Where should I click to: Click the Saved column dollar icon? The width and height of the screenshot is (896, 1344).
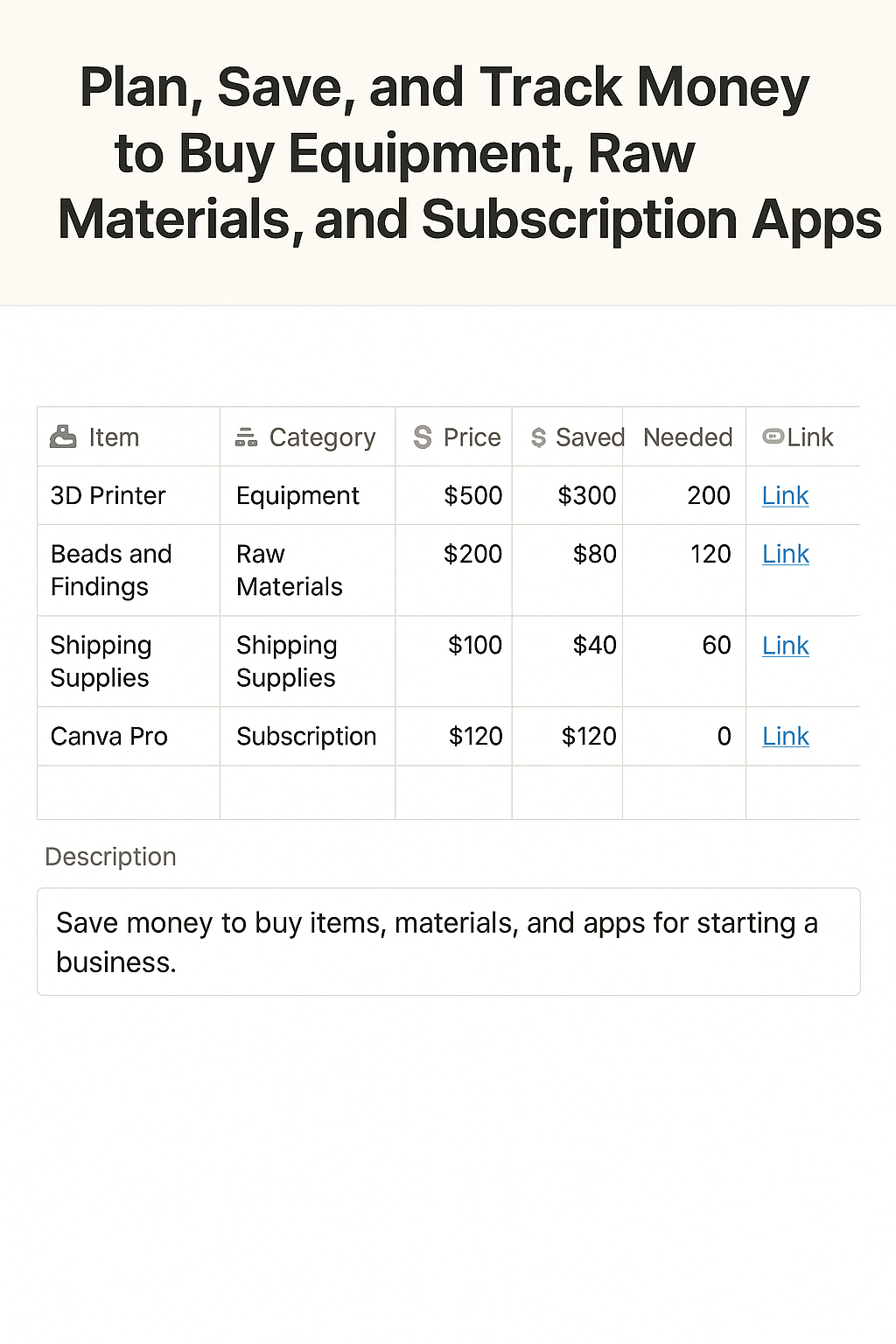point(538,437)
